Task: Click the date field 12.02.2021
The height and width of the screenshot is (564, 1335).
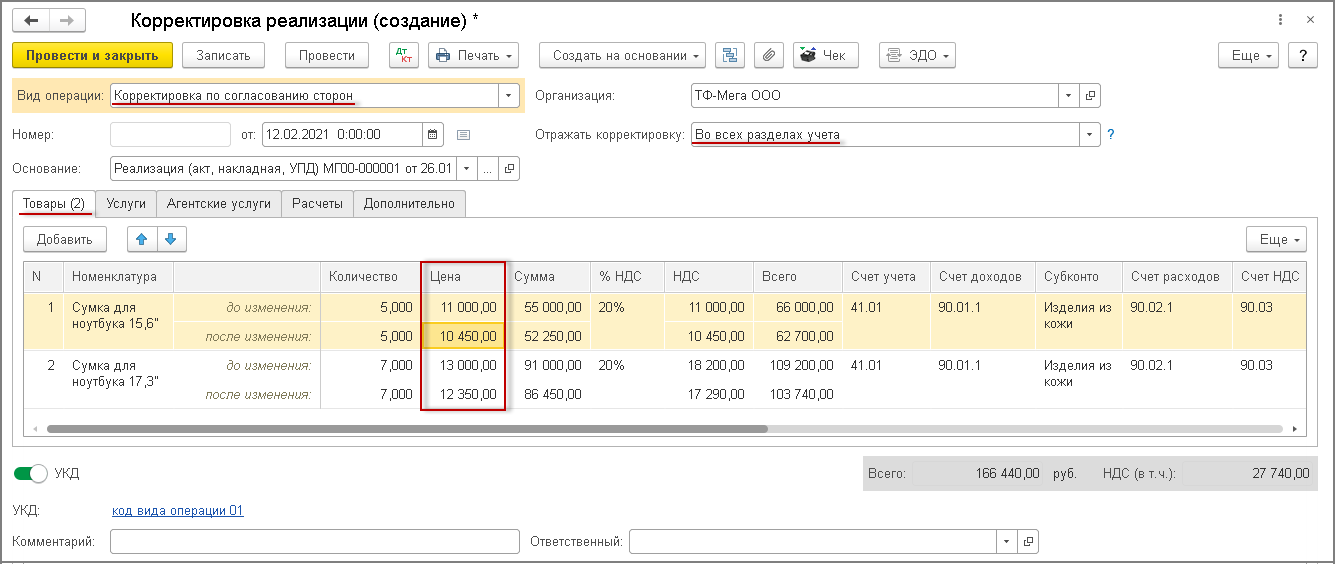Action: (342, 134)
